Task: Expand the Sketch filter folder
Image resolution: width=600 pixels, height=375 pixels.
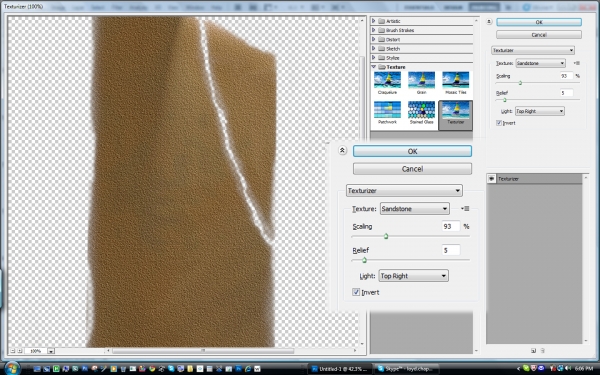Action: pyautogui.click(x=374, y=48)
